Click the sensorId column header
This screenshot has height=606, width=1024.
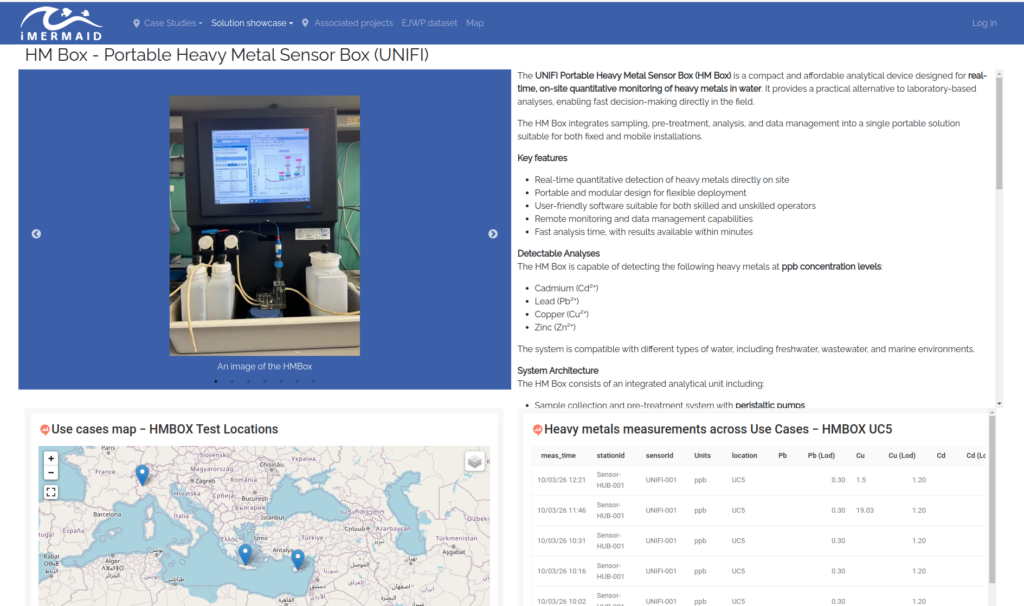point(660,456)
